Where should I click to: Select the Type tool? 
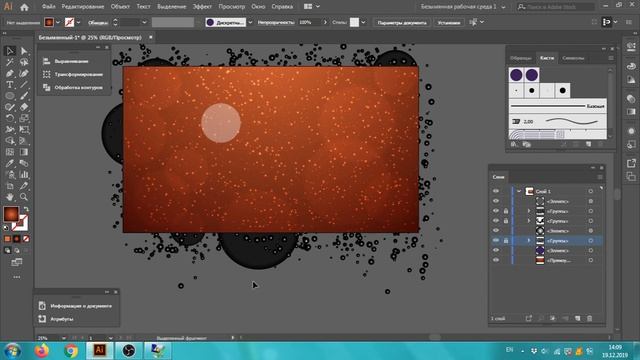tap(10, 85)
